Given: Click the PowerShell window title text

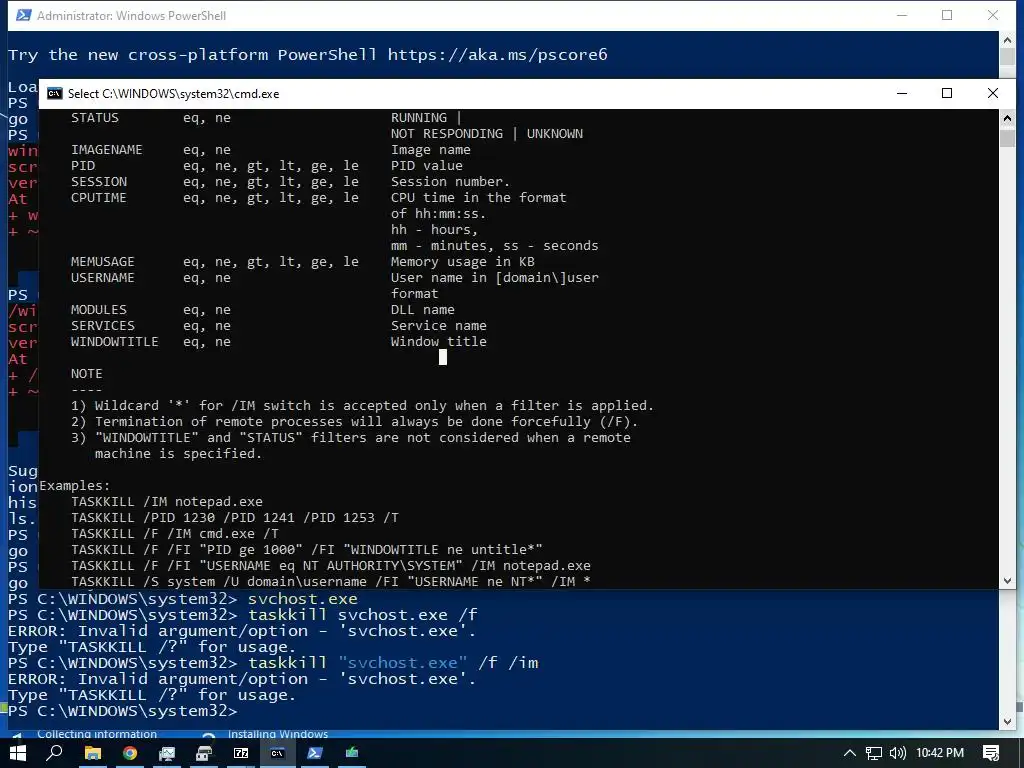Looking at the screenshot, I should coord(131,15).
